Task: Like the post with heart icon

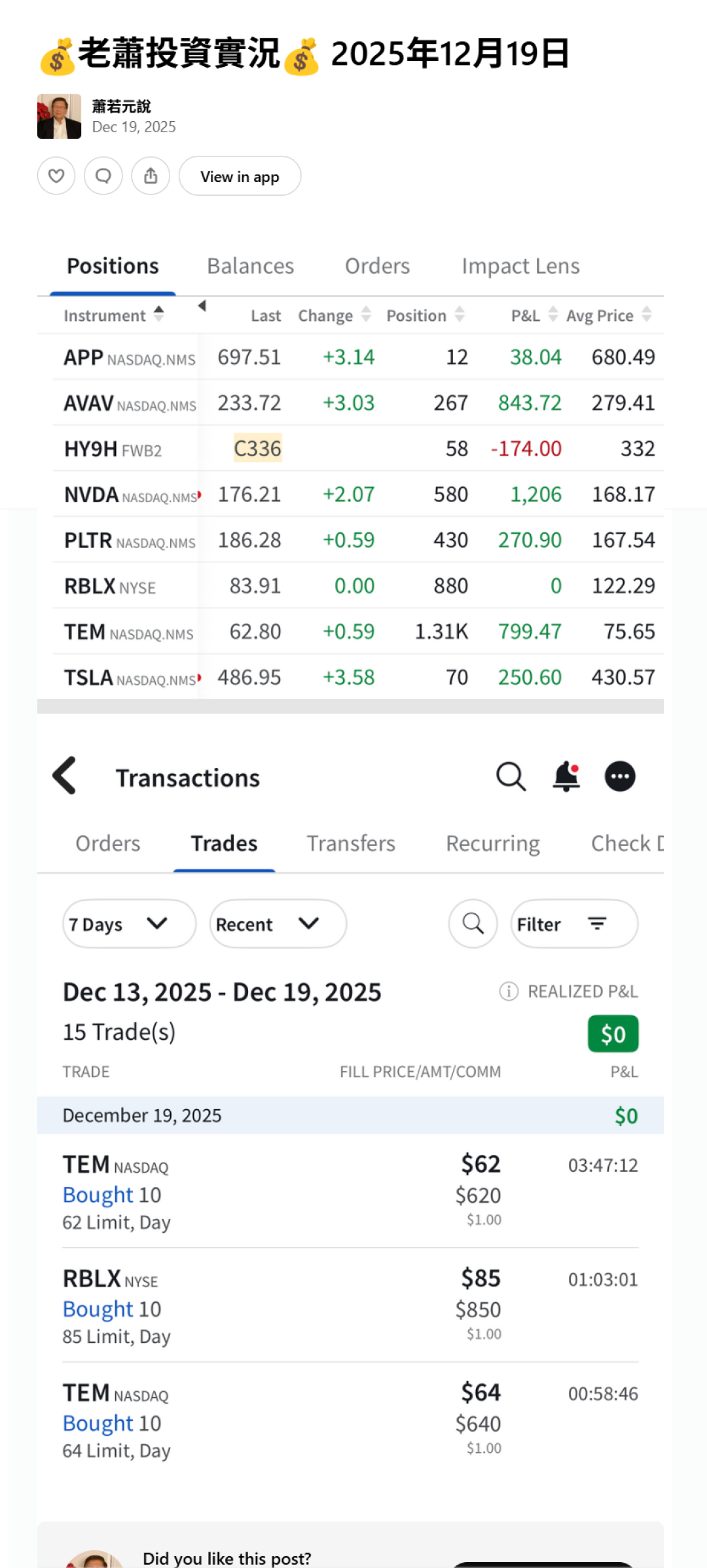Action: [x=56, y=176]
